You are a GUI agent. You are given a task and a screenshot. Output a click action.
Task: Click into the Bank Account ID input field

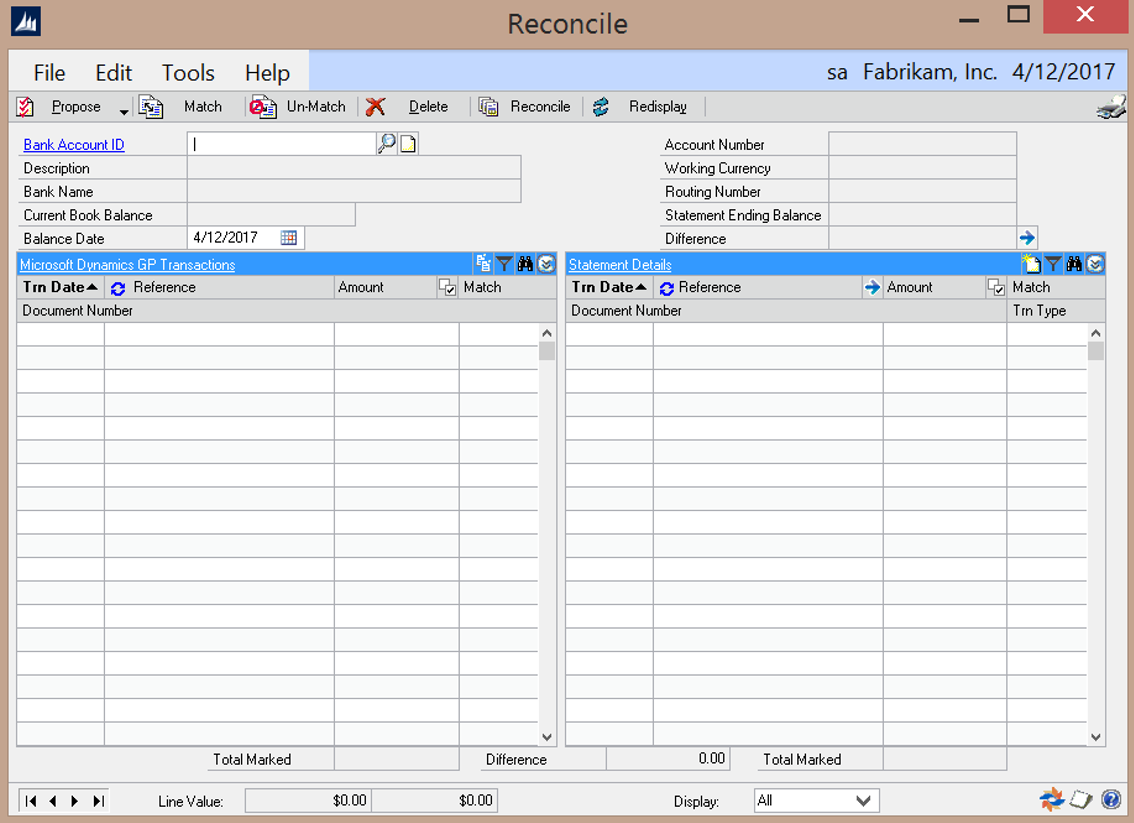pos(281,144)
